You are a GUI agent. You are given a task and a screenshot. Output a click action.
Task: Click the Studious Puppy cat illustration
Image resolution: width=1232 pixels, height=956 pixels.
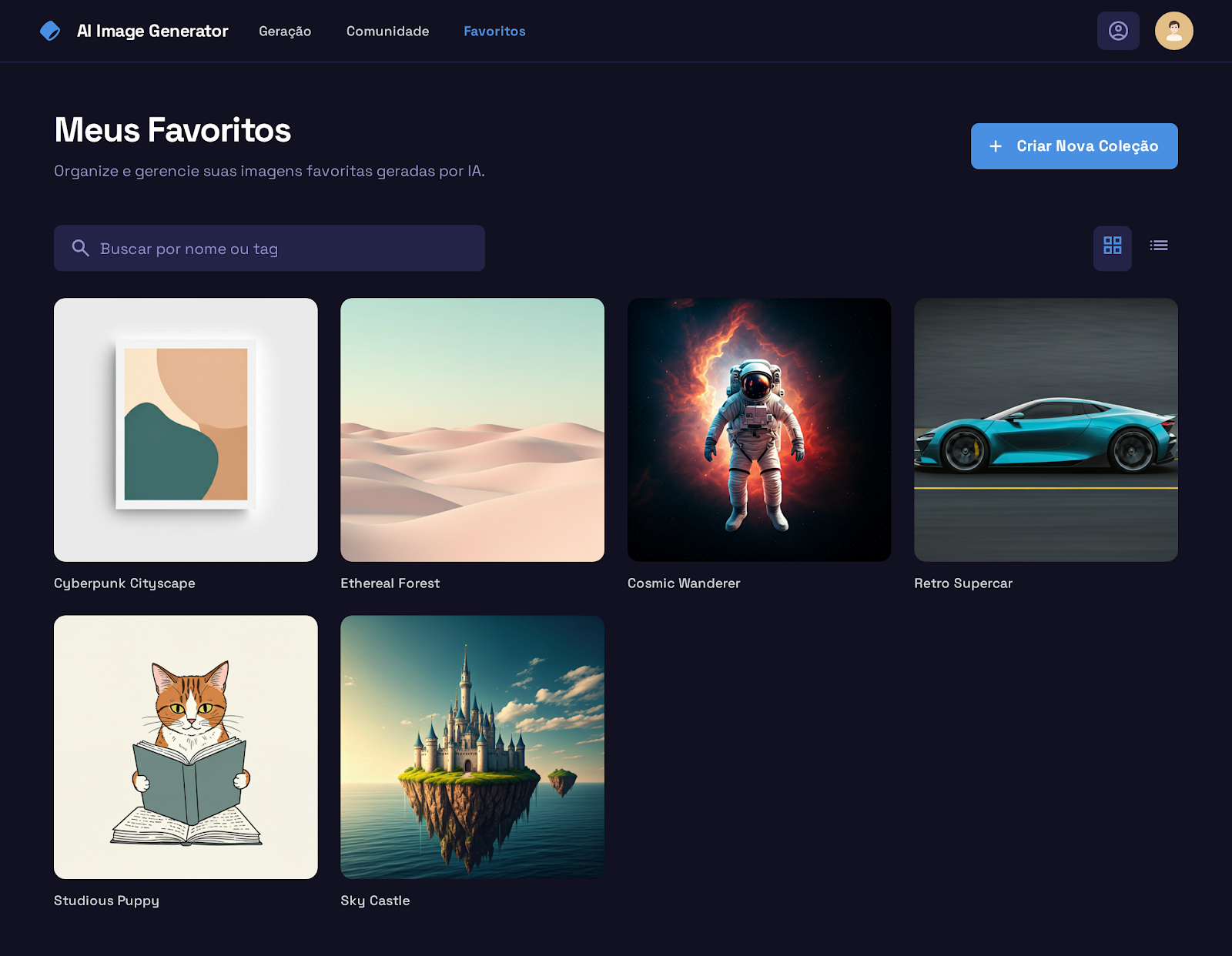[186, 747]
